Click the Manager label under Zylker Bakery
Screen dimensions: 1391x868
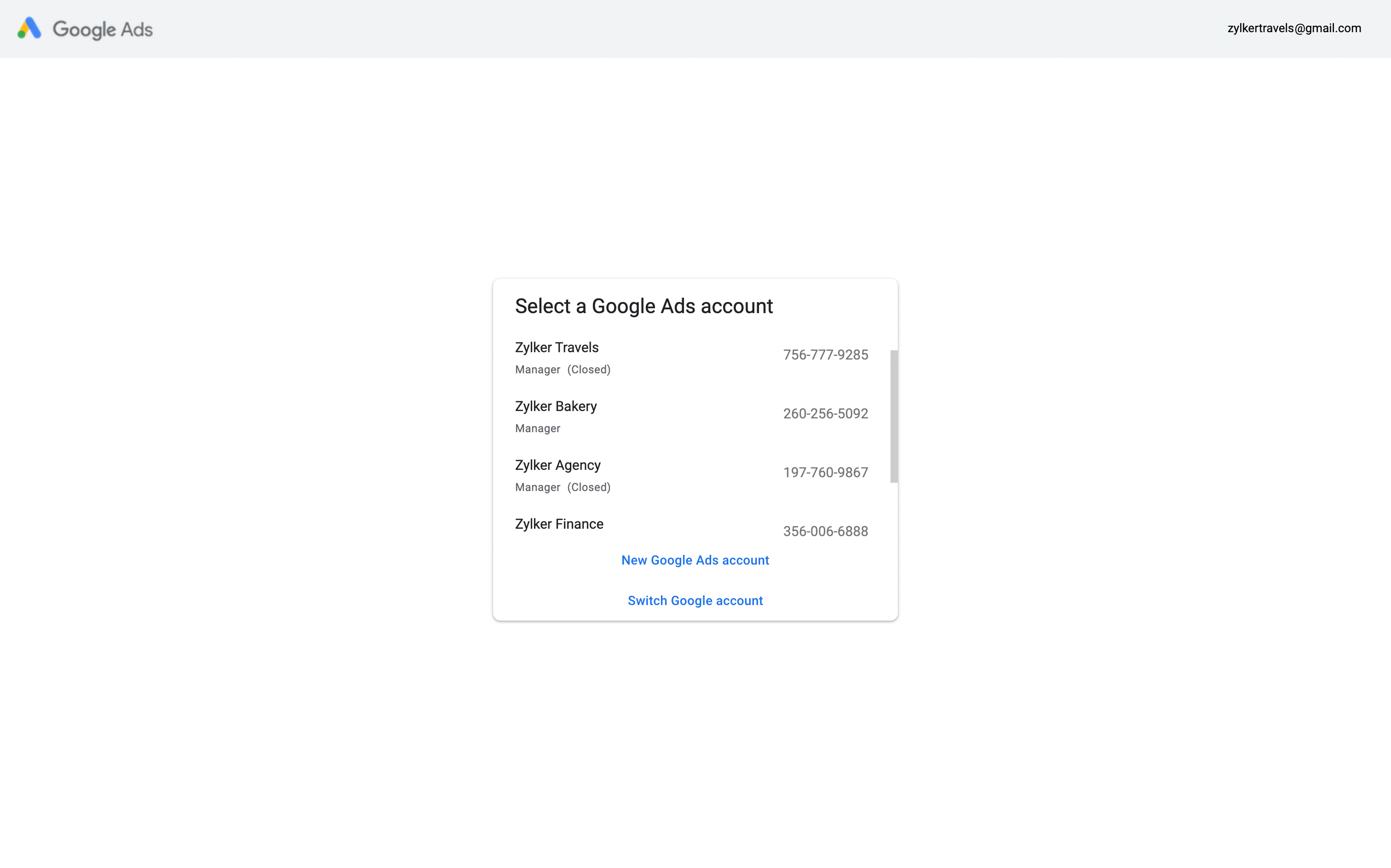click(538, 428)
